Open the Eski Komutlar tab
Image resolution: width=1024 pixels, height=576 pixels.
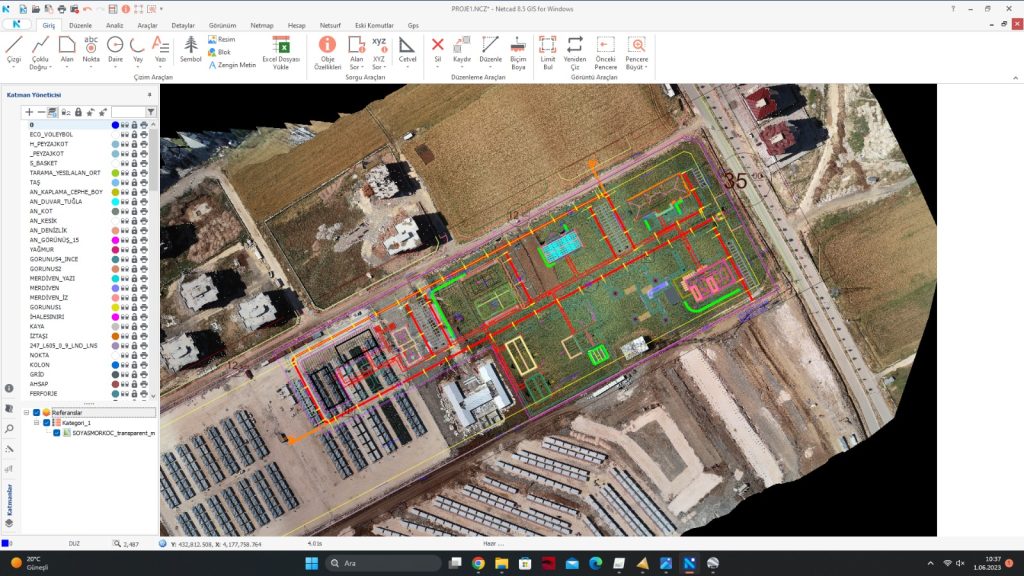tap(374, 25)
